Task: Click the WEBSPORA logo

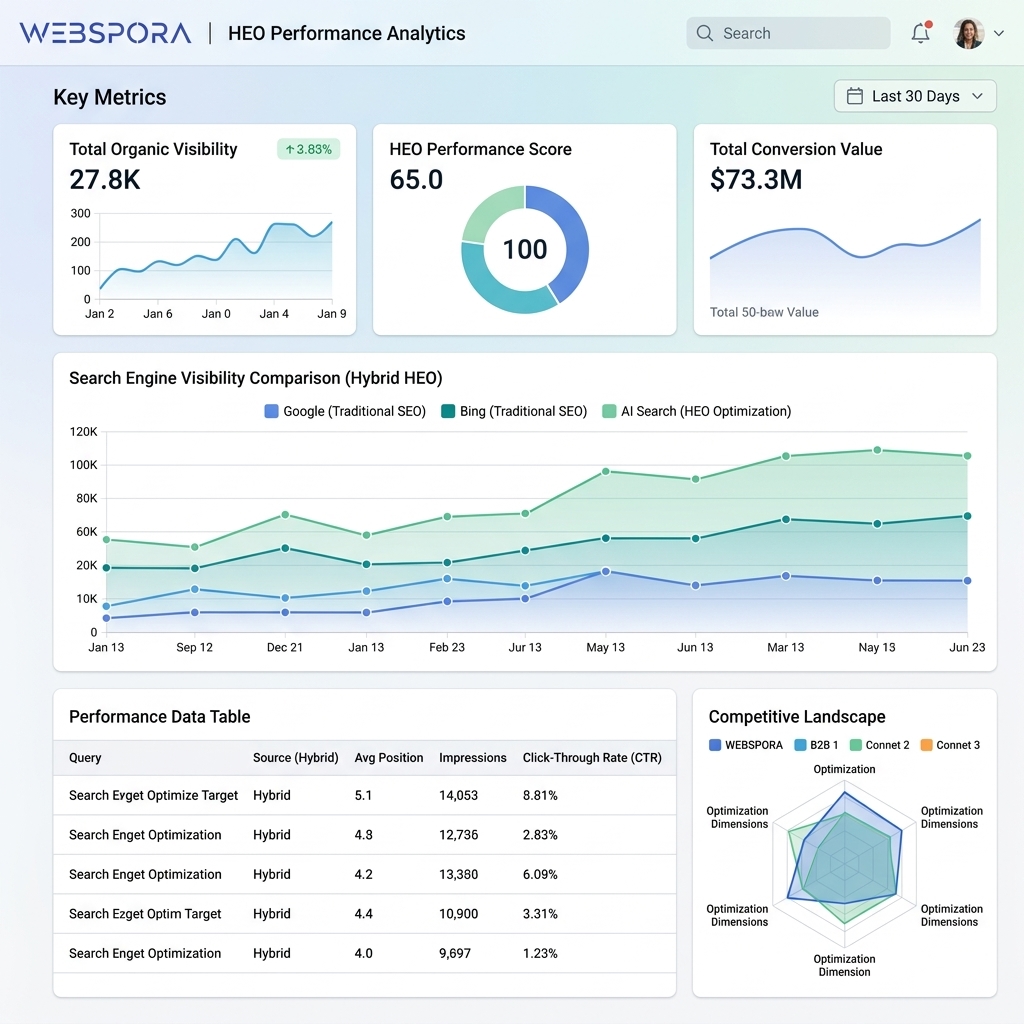Action: point(105,33)
